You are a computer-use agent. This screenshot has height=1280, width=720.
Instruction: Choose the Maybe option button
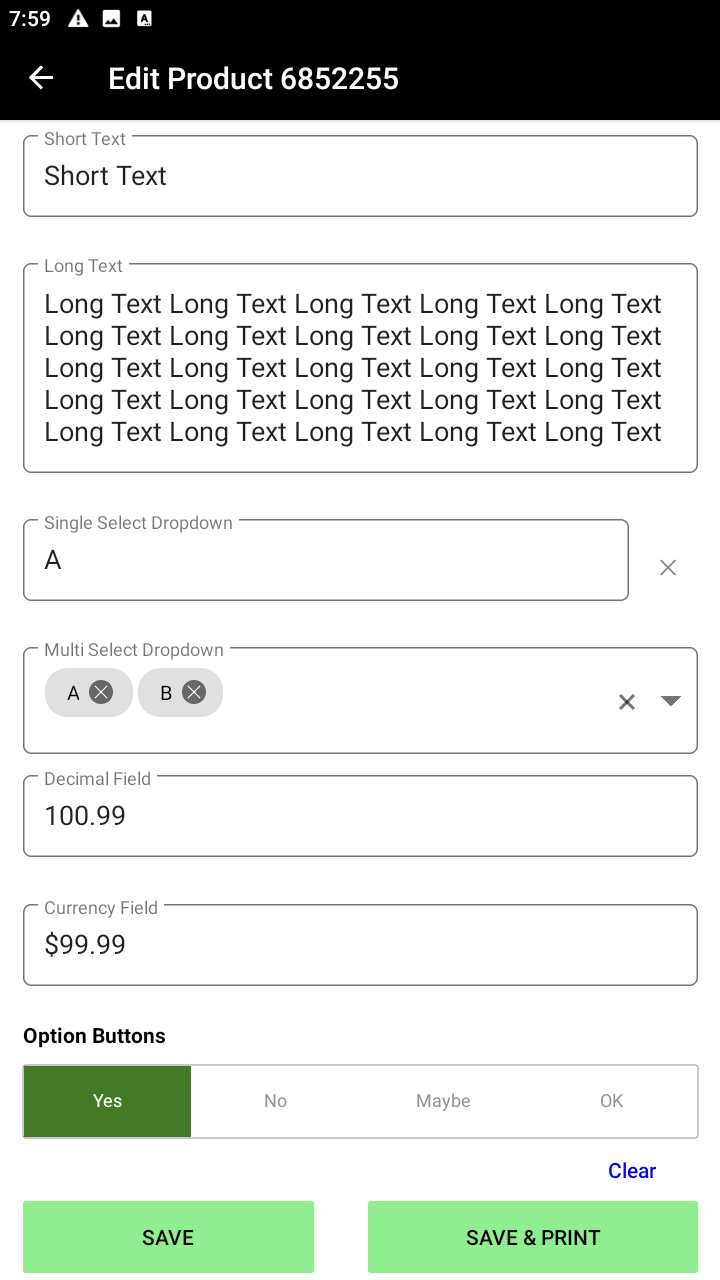pos(443,1101)
